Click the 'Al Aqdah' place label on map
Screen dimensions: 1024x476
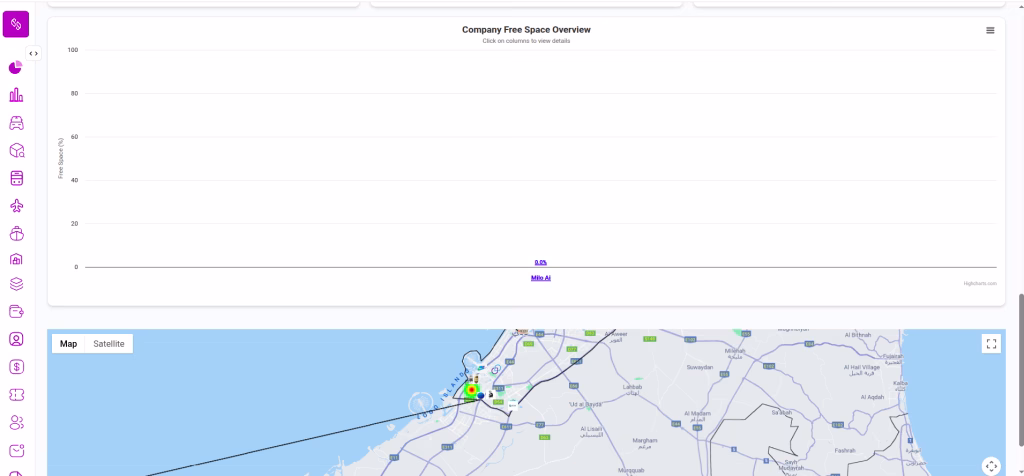coord(872,397)
